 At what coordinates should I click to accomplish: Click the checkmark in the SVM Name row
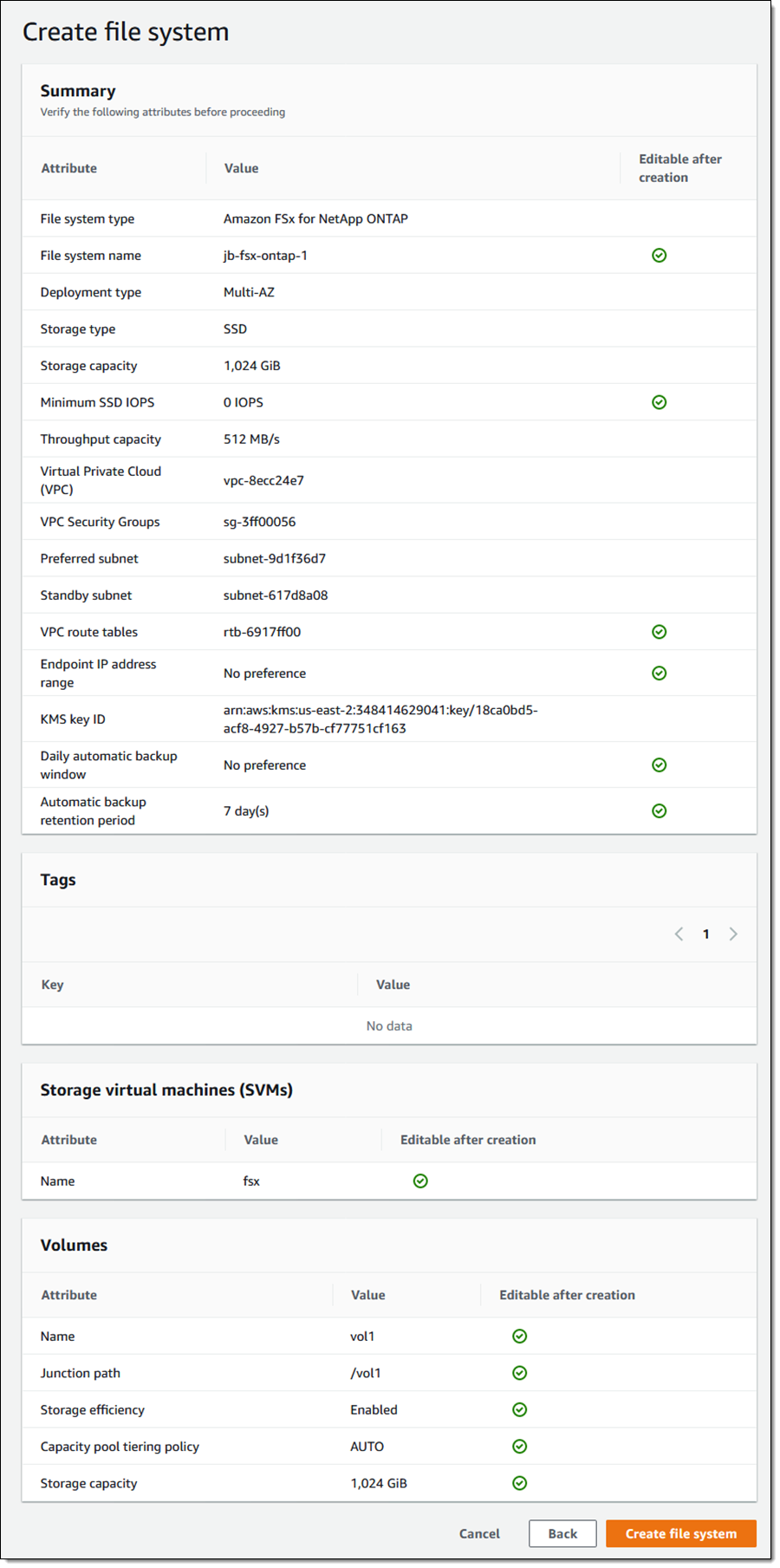click(x=420, y=1181)
